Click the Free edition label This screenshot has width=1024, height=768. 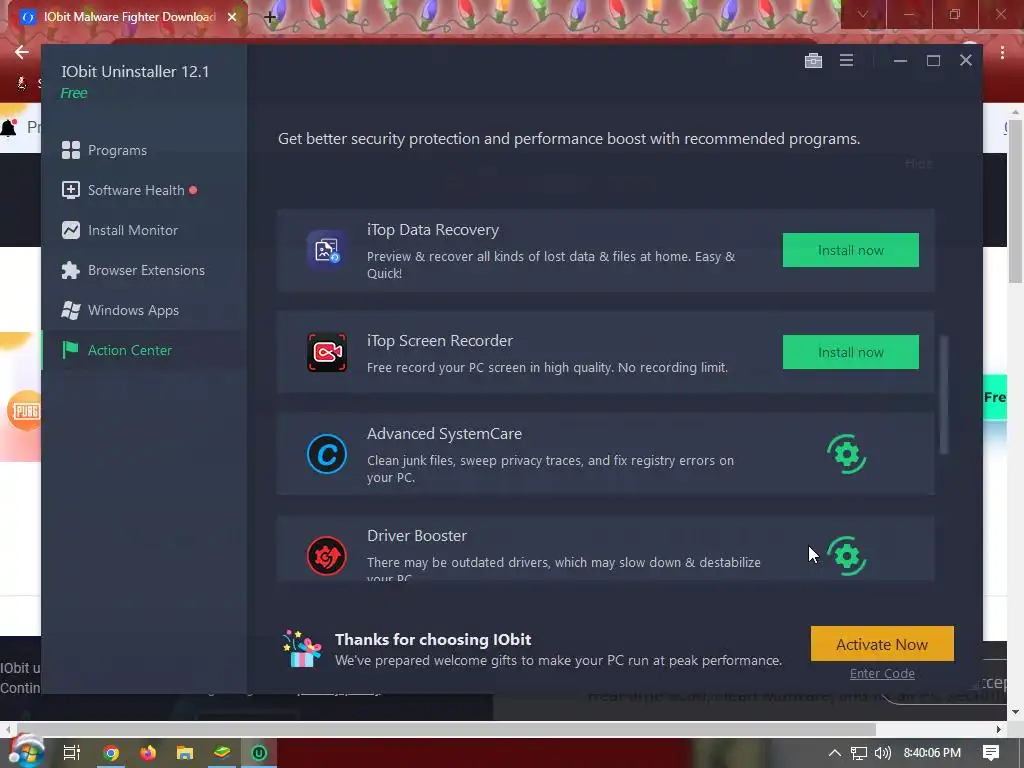74,93
